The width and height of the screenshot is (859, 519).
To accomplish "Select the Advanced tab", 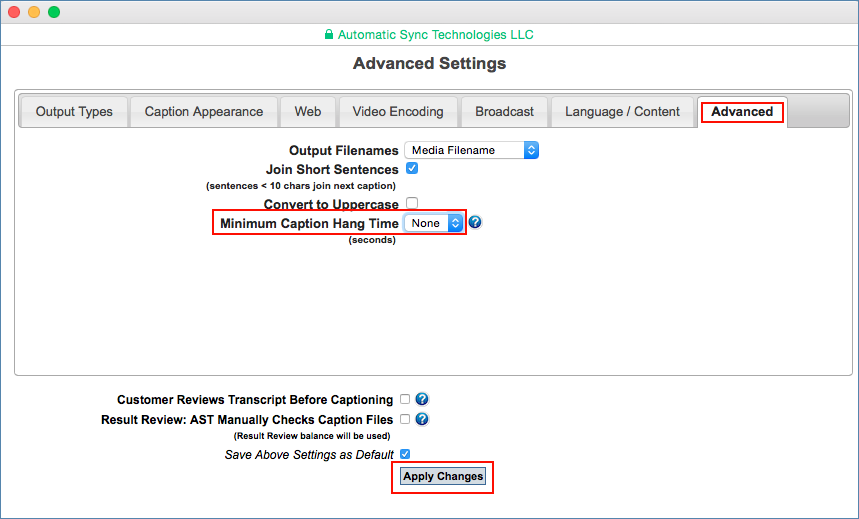I will (x=742, y=112).
